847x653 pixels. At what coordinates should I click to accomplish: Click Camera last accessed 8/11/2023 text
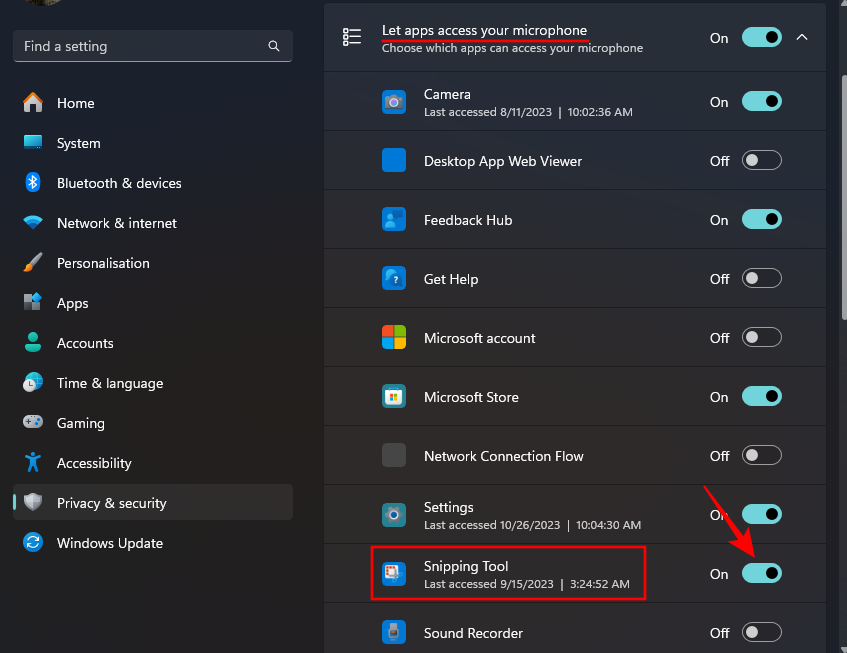(528, 112)
